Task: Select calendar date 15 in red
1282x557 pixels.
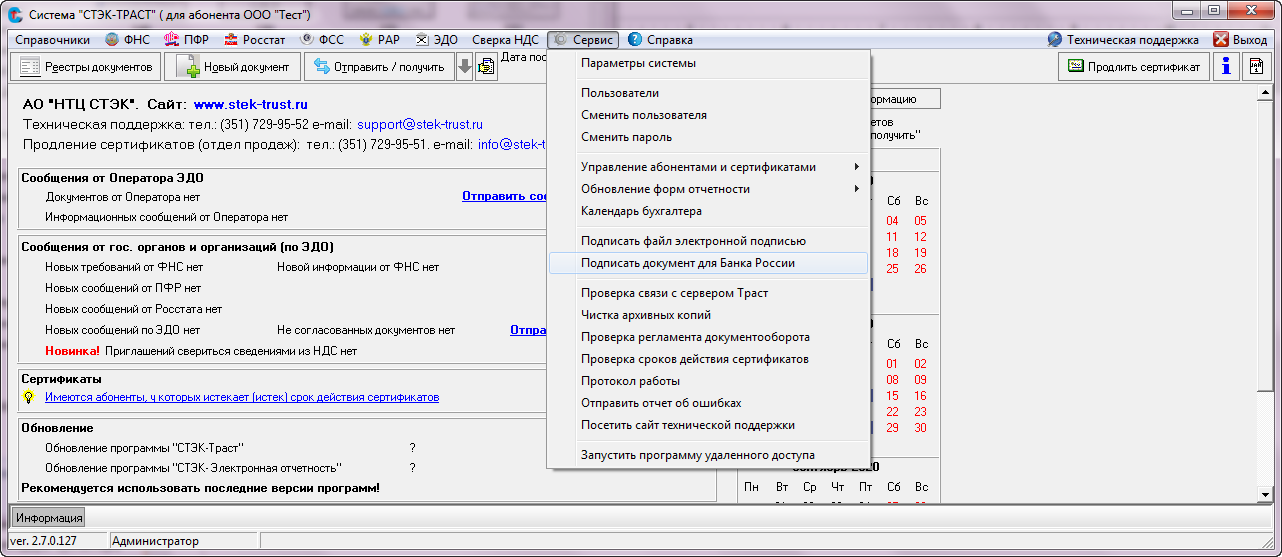Action: click(x=892, y=396)
